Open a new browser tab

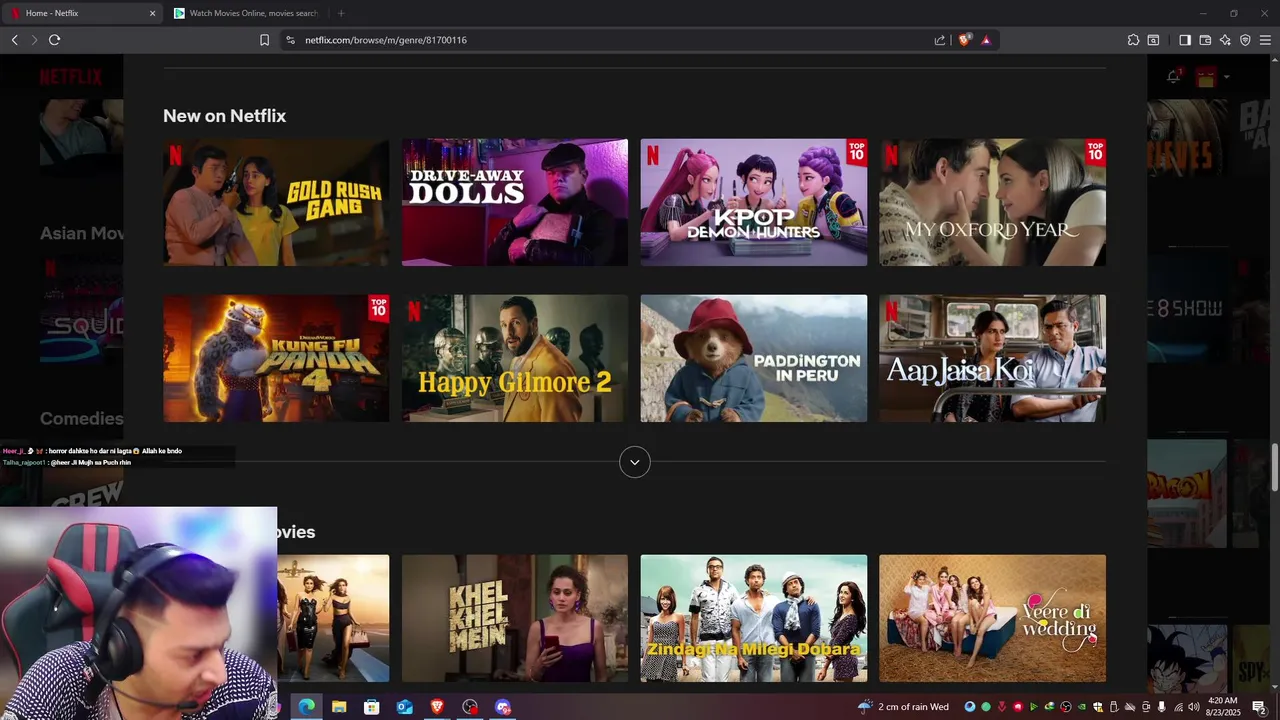[341, 13]
